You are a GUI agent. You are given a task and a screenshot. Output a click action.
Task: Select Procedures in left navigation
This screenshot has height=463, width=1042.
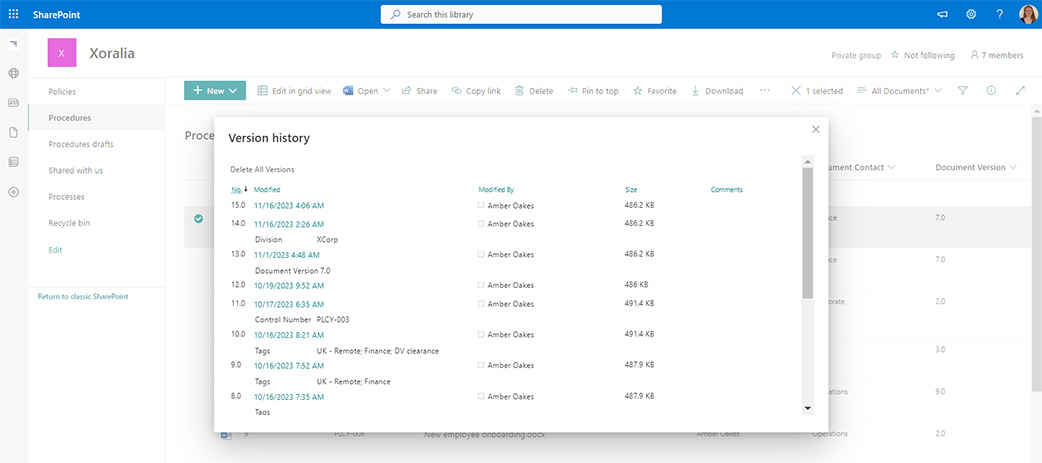(x=70, y=118)
